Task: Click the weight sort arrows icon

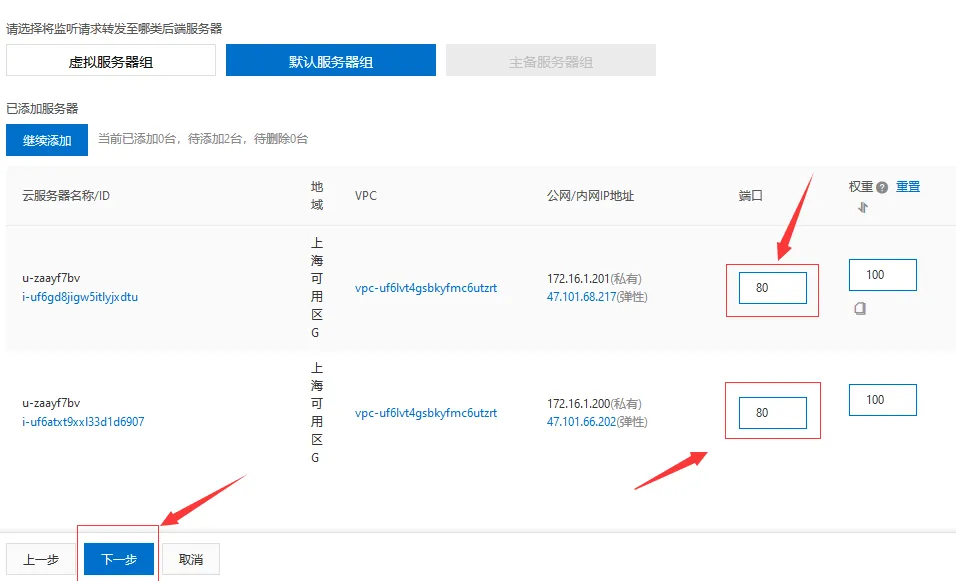Action: 862,208
